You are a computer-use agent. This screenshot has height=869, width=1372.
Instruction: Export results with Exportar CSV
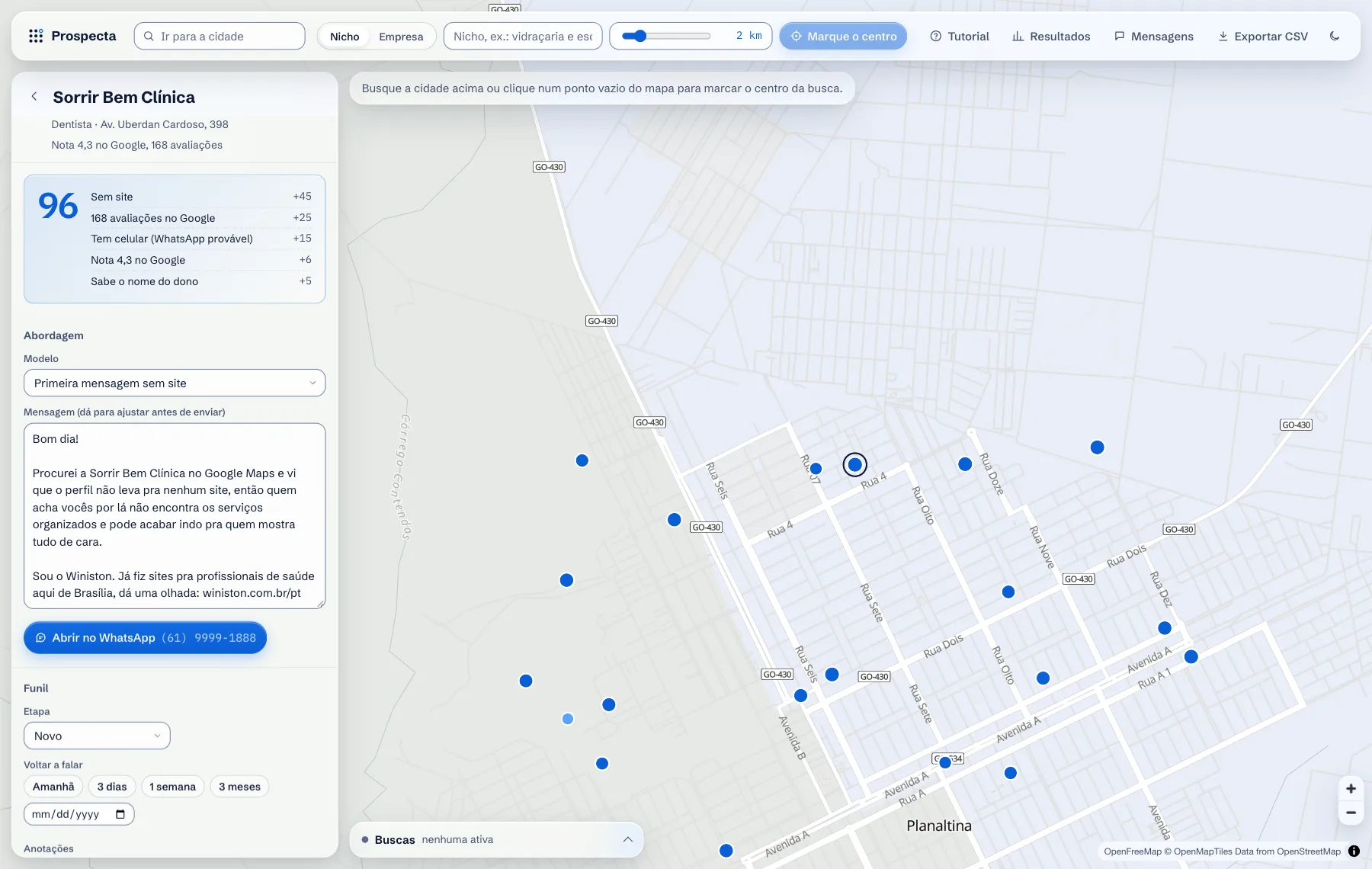(x=1263, y=36)
